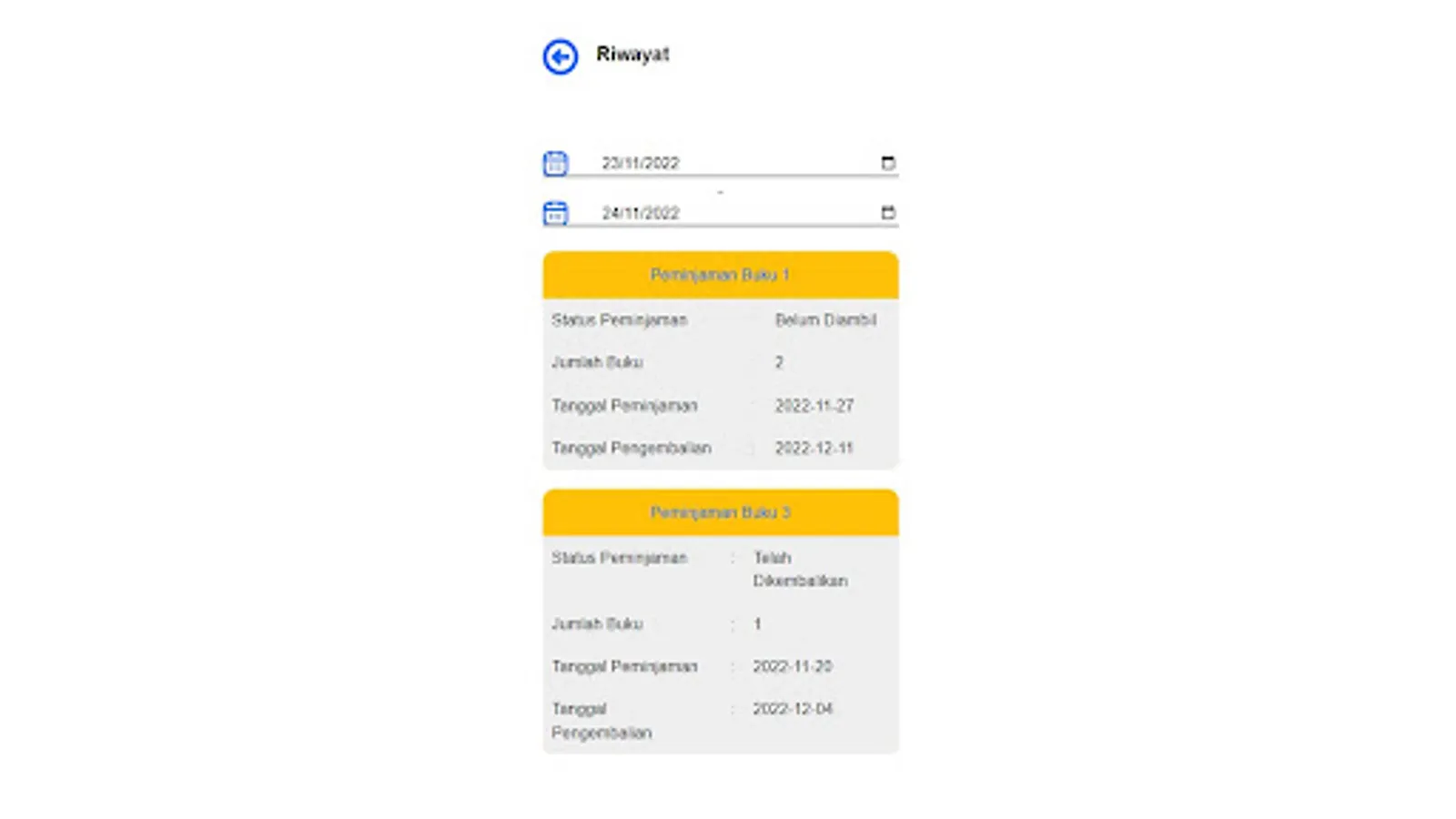The image size is (1456, 819).
Task: Open the date picker for 24/11/2022
Action: tap(888, 213)
